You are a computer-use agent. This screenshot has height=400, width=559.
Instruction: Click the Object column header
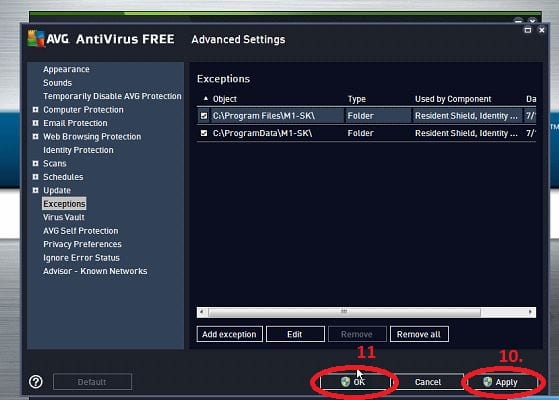pyautogui.click(x=225, y=99)
